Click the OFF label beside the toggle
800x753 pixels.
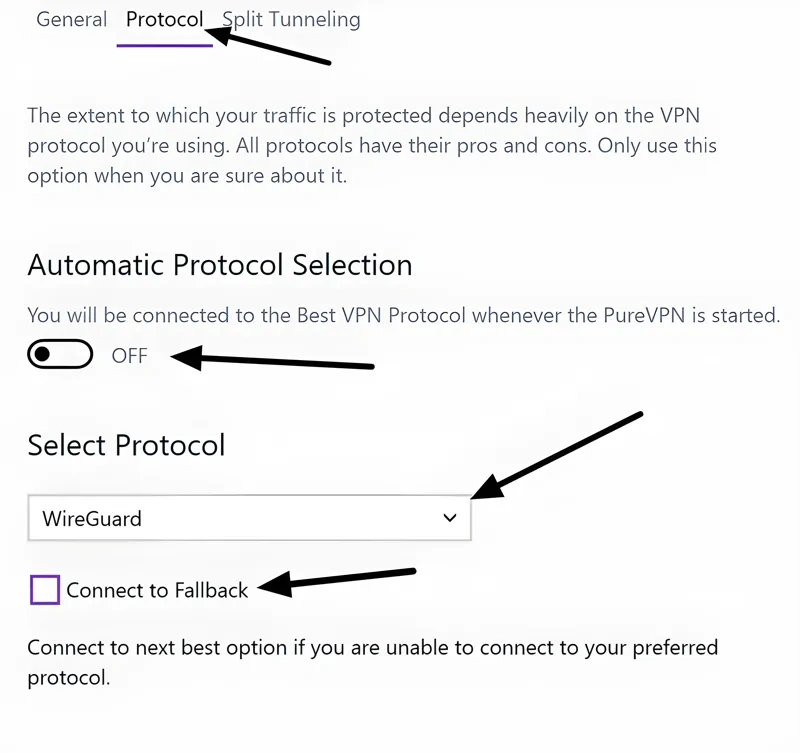click(x=130, y=354)
